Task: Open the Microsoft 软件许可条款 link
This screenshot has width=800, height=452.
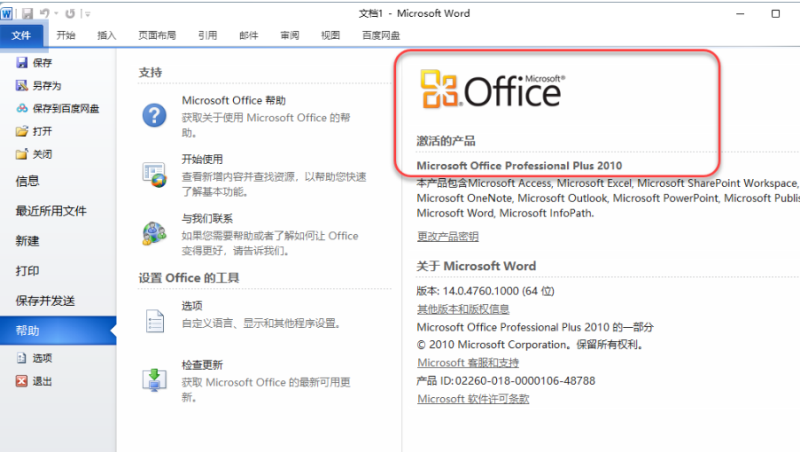Action: [x=473, y=399]
